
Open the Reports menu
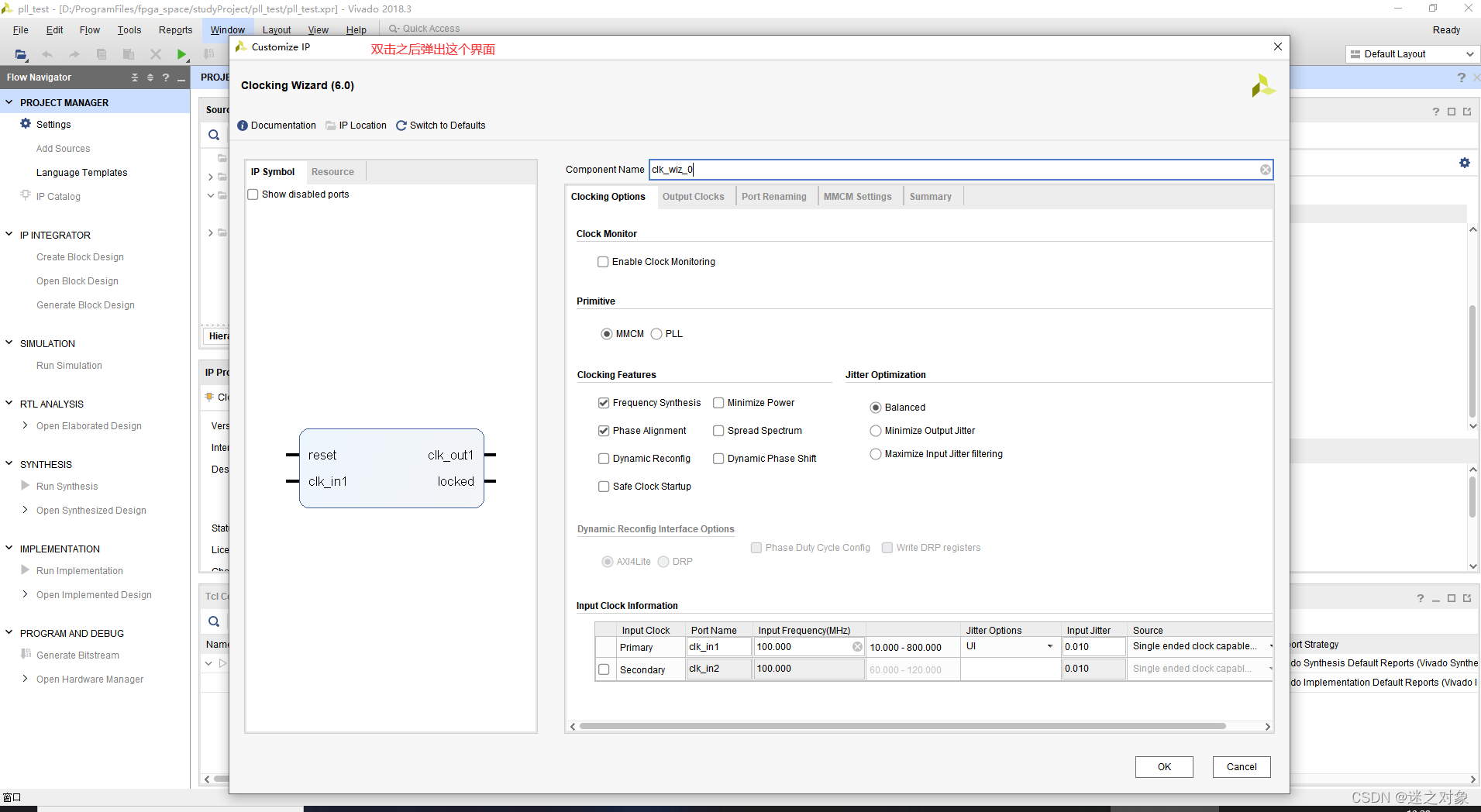coord(175,30)
